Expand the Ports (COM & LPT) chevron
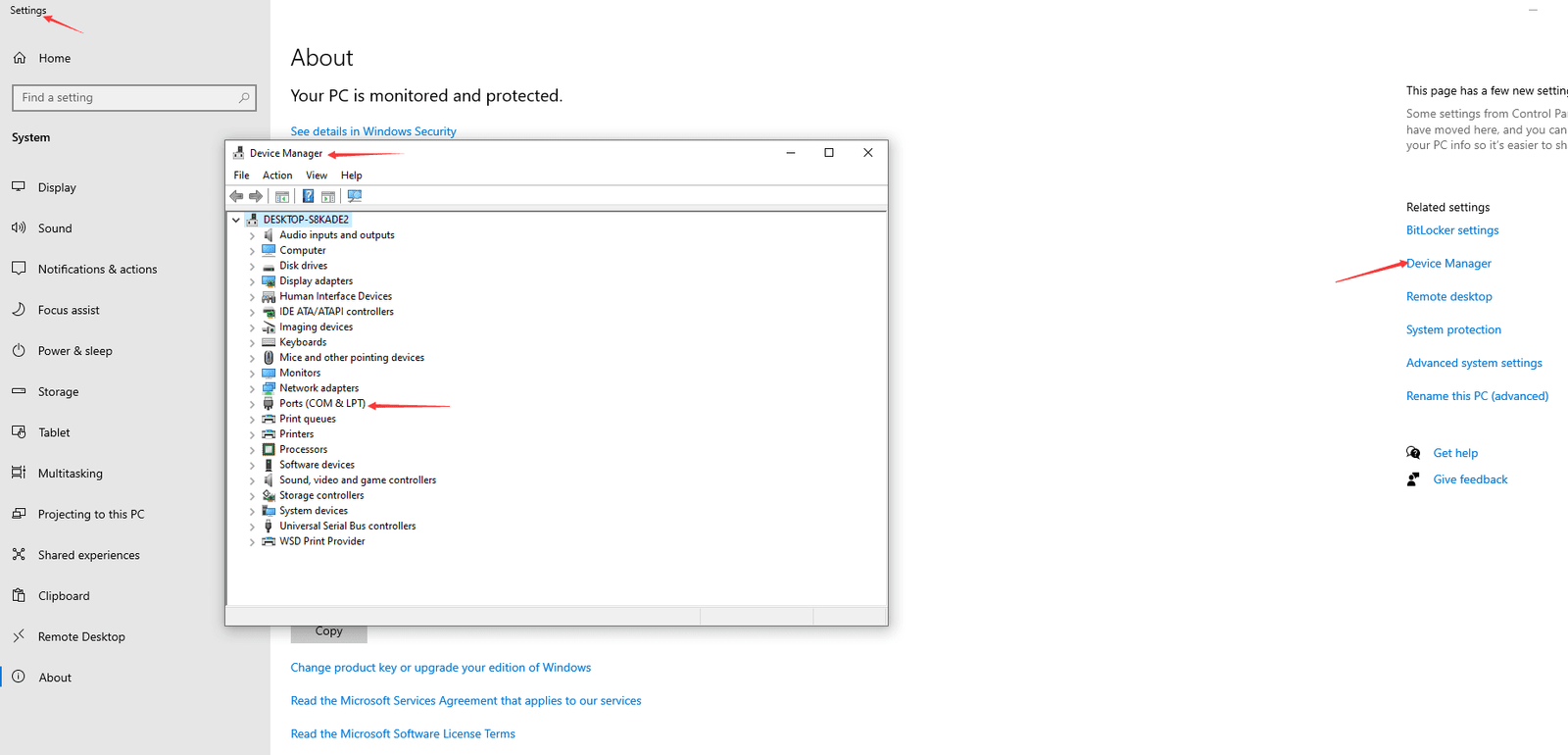1568x755 pixels. (x=252, y=404)
